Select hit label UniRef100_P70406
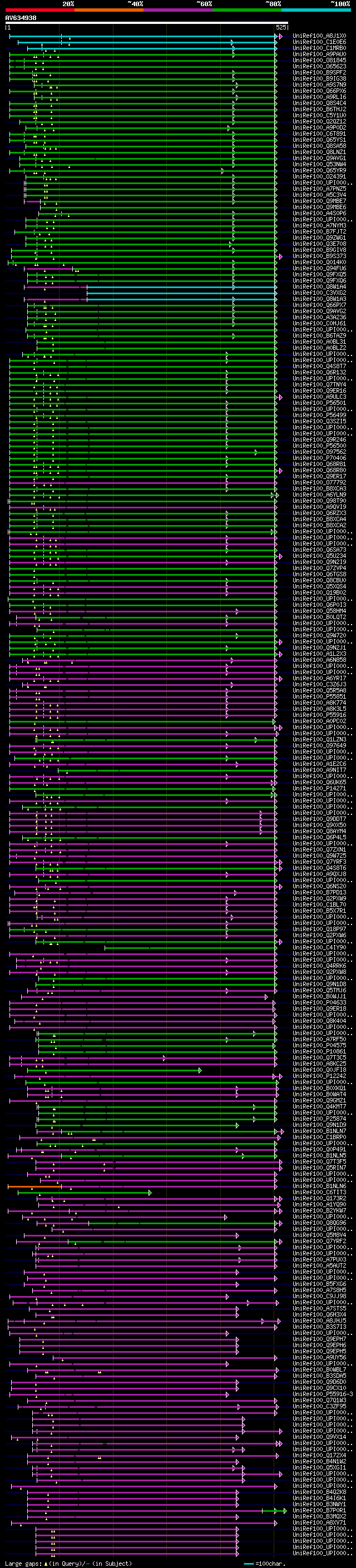 pyautogui.click(x=319, y=458)
